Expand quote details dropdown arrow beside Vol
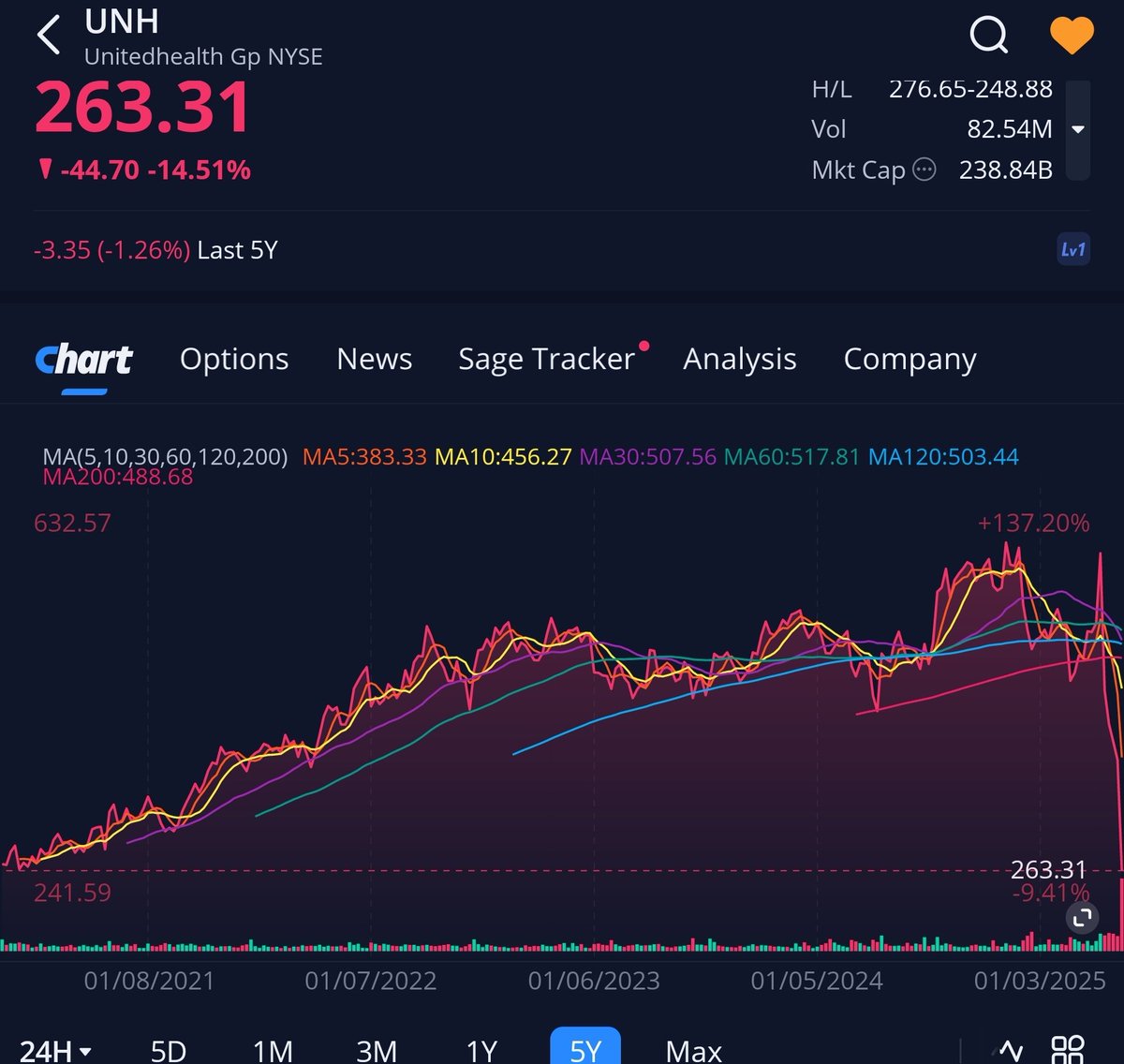This screenshot has width=1124, height=1064. coord(1078,129)
